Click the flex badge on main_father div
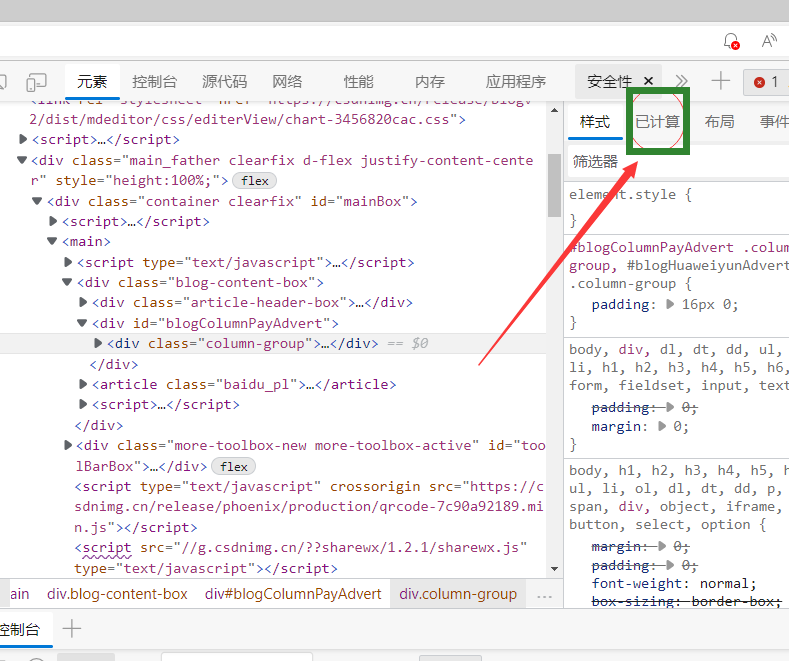 [x=255, y=181]
